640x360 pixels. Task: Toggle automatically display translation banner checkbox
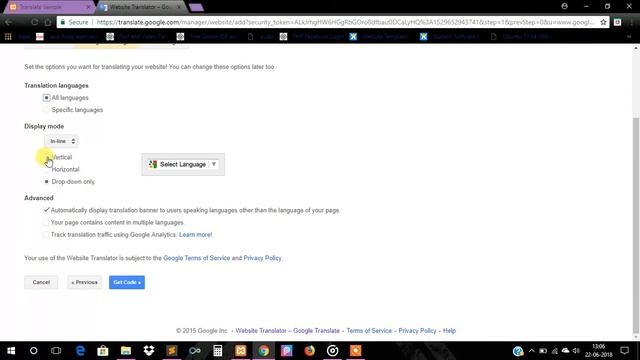[x=46, y=210]
